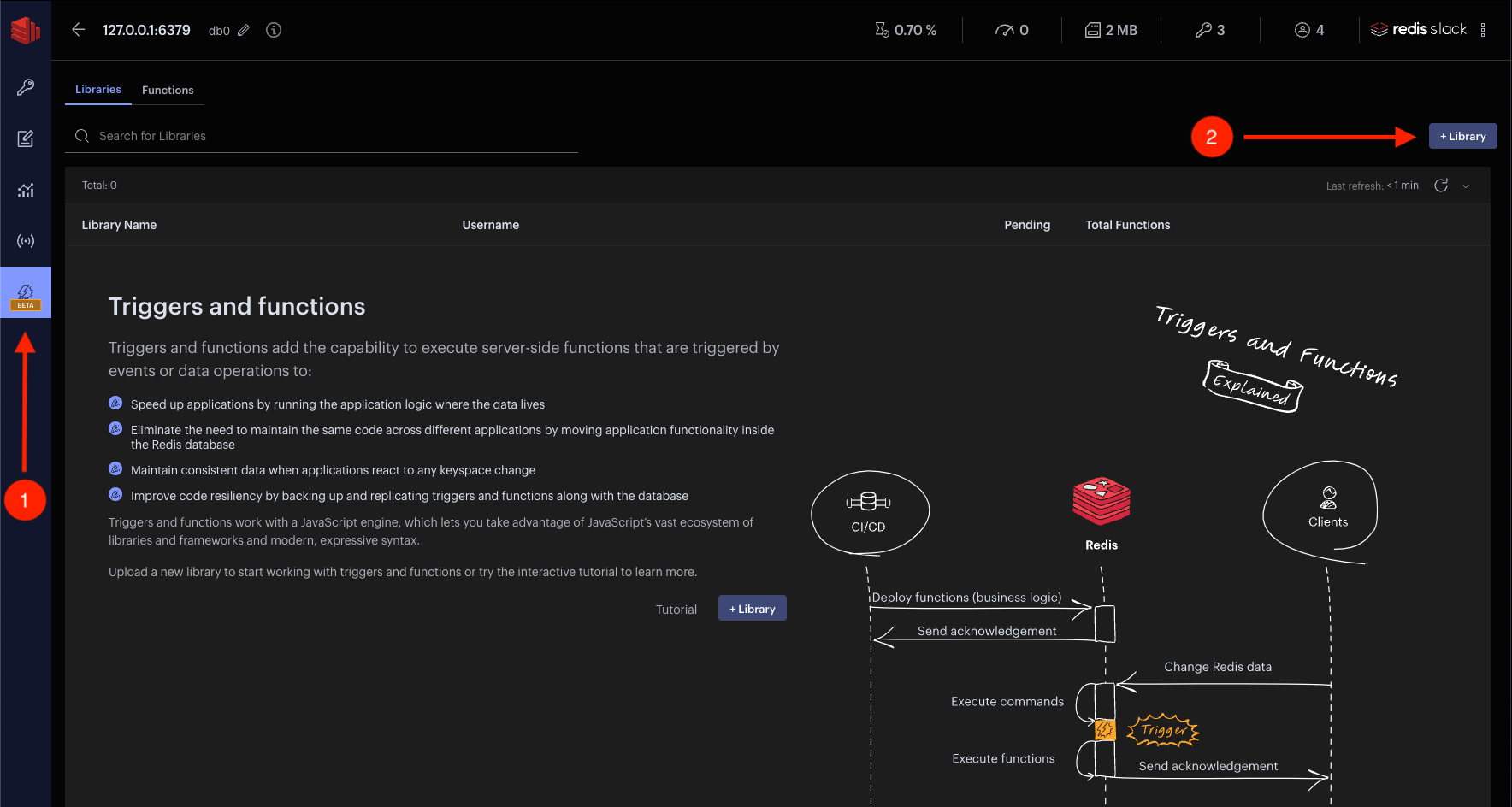Refresh the libraries list
This screenshot has height=807, width=1512.
click(1441, 186)
